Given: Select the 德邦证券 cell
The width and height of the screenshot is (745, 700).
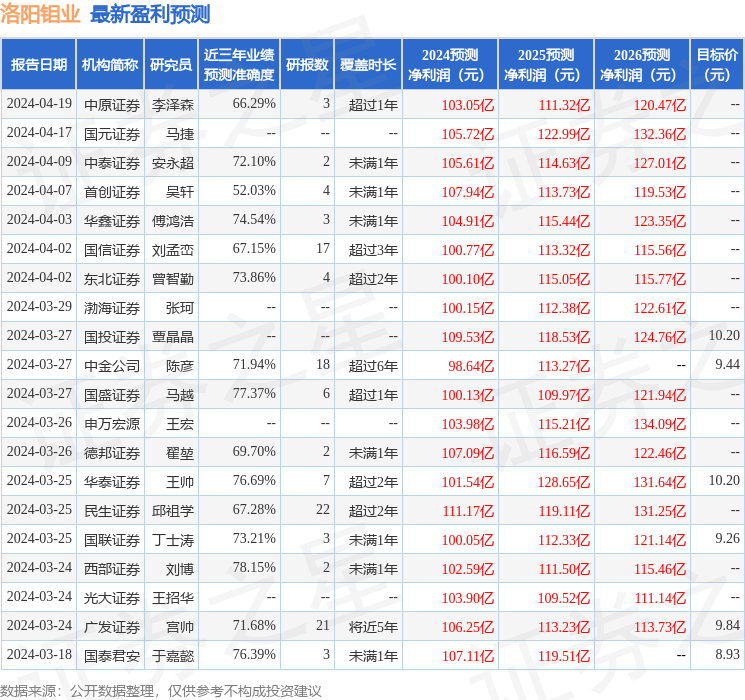Looking at the screenshot, I should (x=112, y=453).
